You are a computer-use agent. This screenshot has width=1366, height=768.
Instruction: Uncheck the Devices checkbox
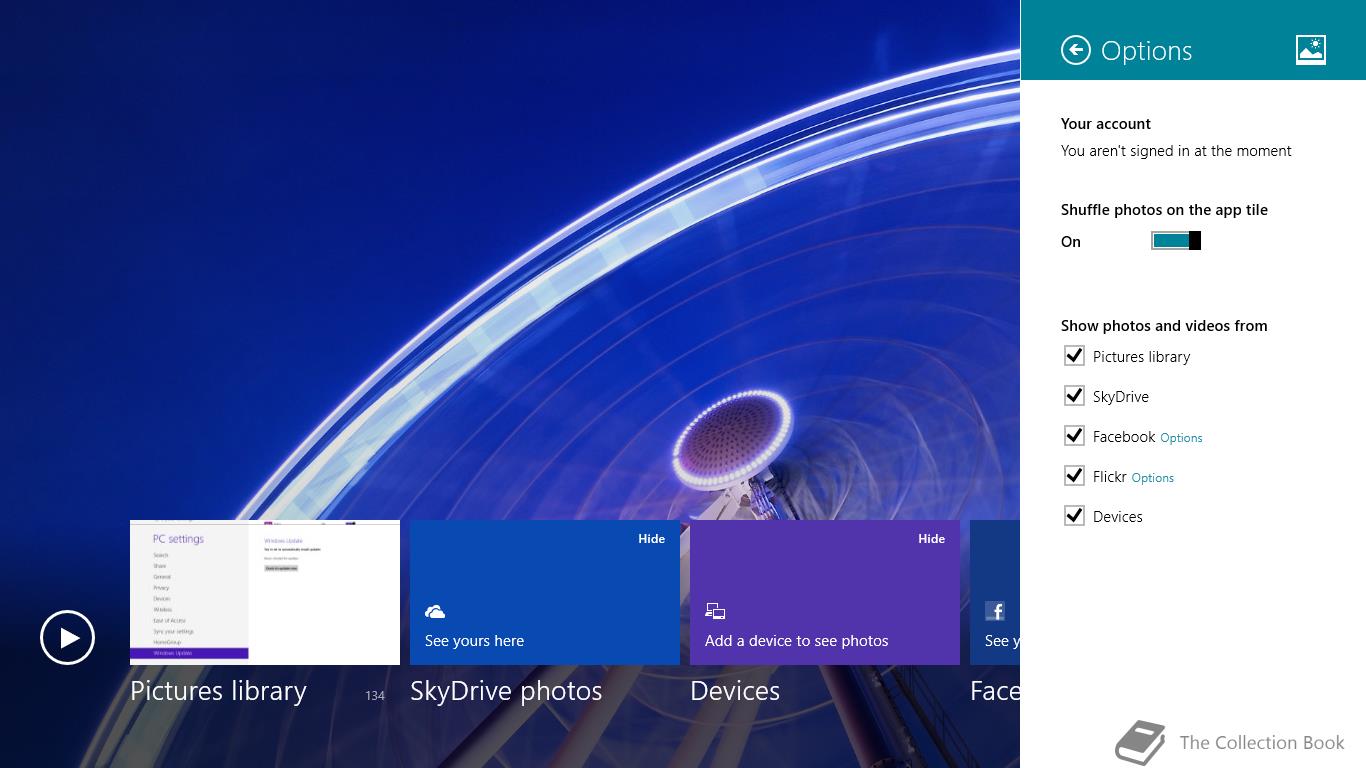point(1074,515)
